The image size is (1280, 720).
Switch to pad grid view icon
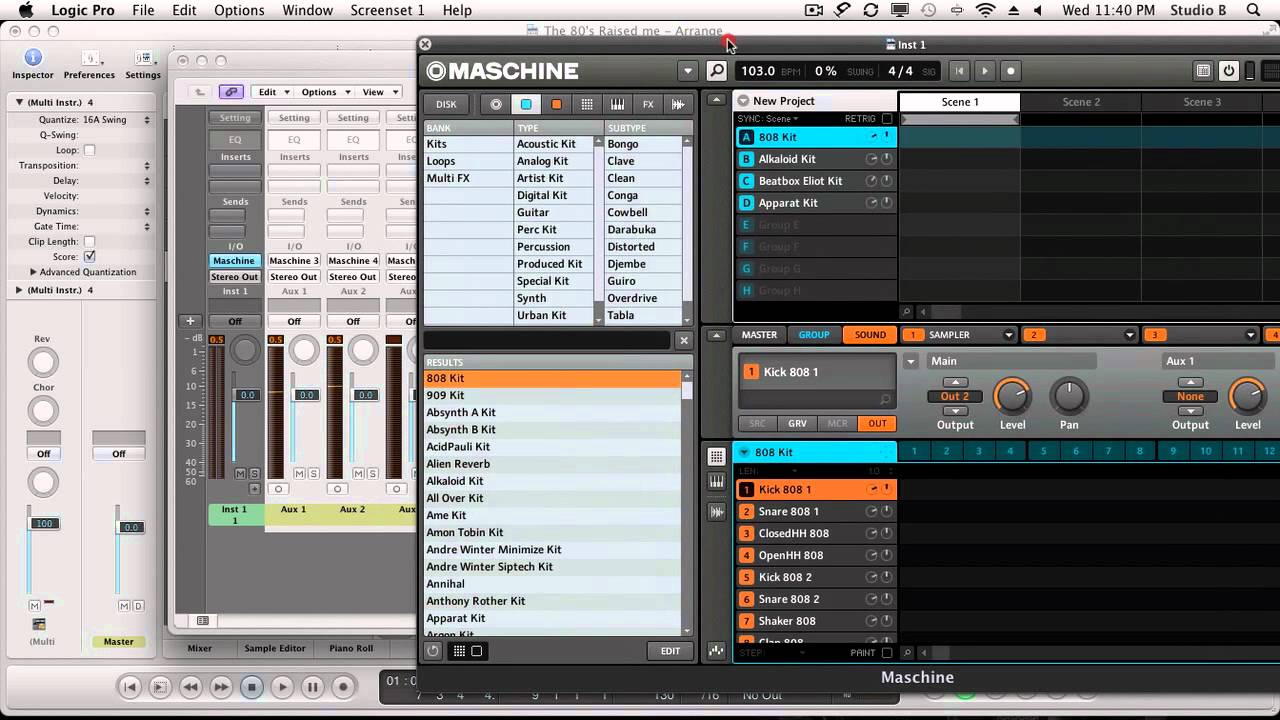716,457
